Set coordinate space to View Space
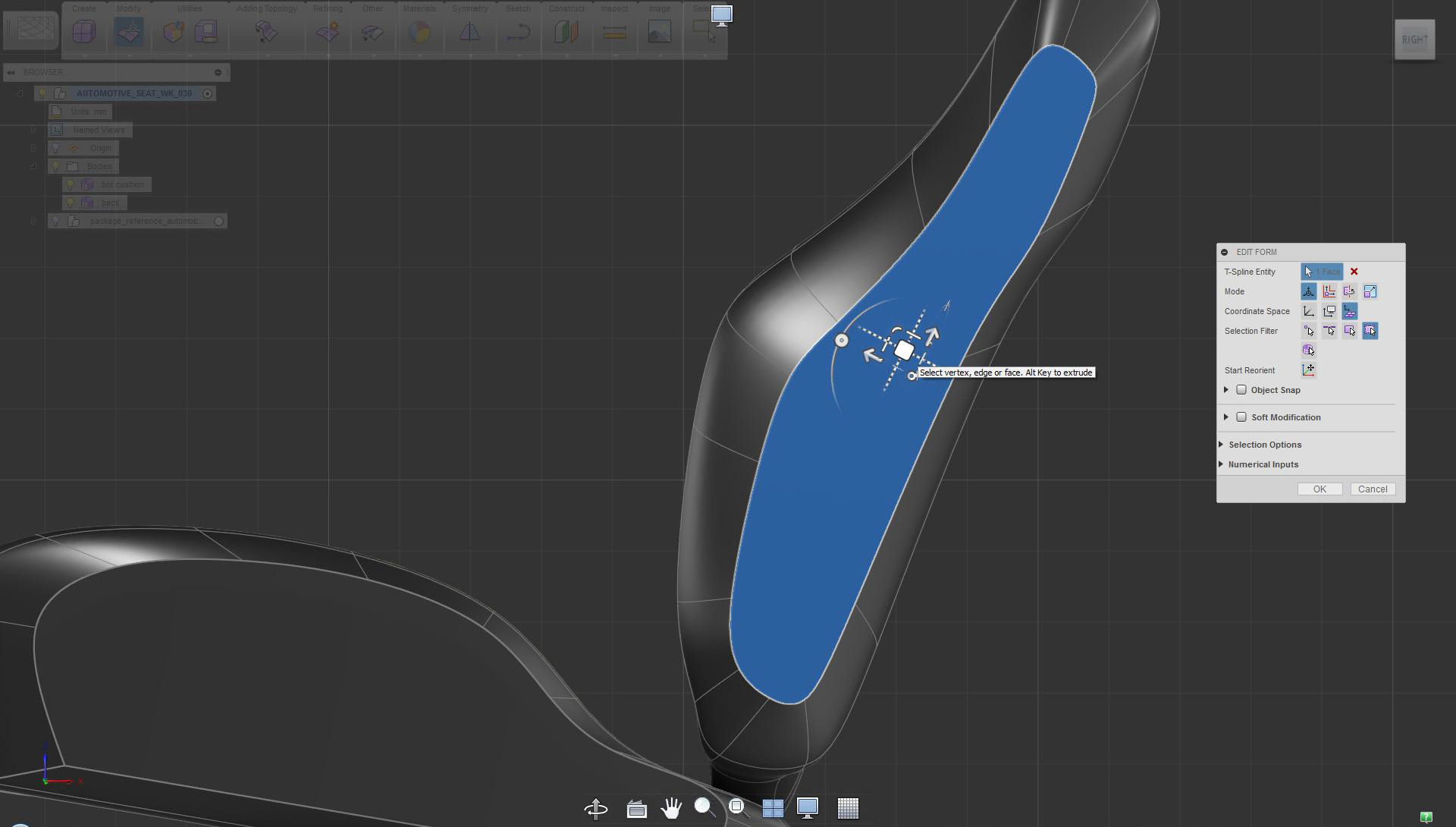 point(1329,311)
